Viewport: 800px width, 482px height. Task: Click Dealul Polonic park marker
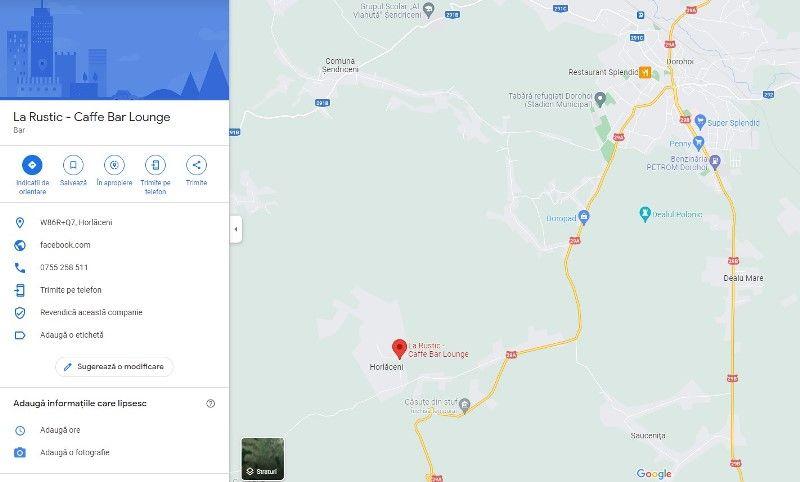pos(644,214)
